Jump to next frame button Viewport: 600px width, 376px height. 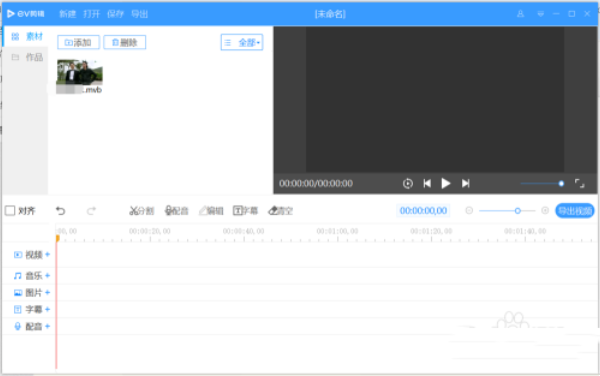pos(465,184)
